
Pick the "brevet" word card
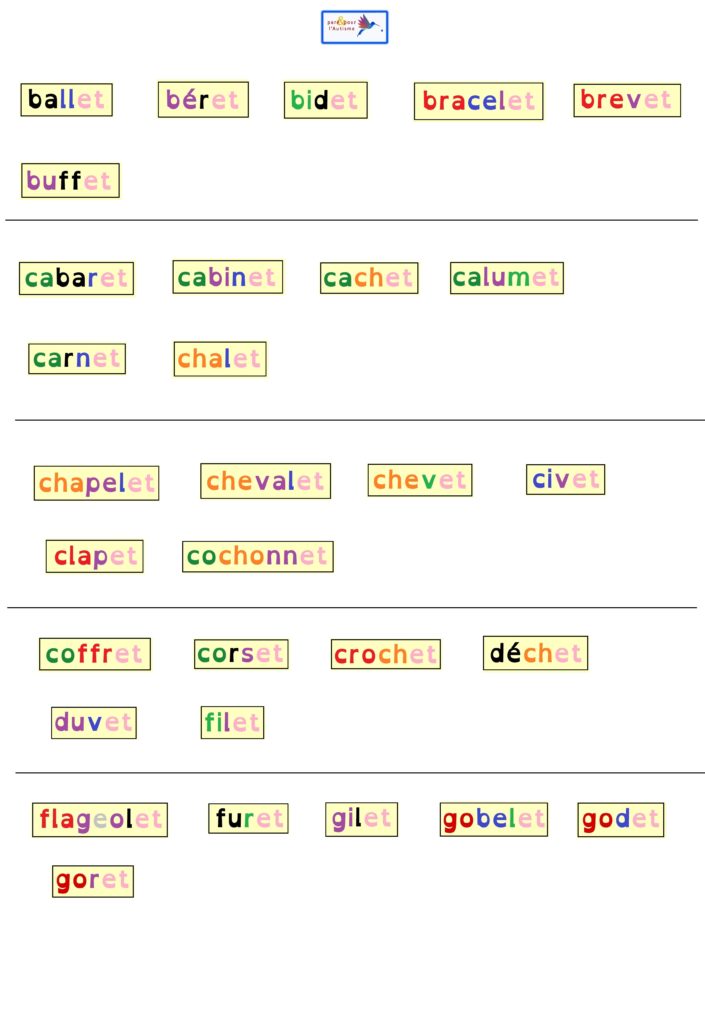[x=627, y=100]
